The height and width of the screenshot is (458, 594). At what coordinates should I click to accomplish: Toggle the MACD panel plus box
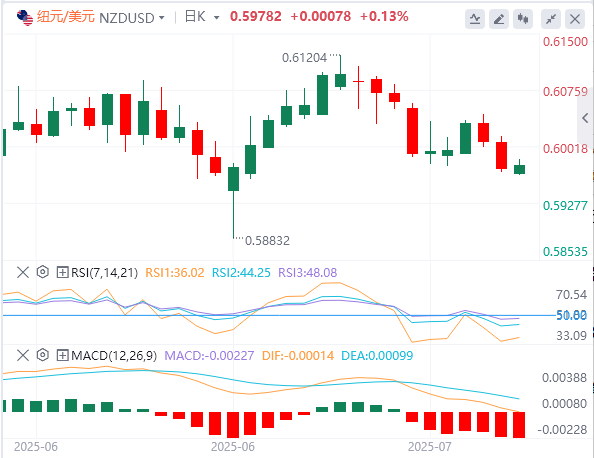pos(62,355)
